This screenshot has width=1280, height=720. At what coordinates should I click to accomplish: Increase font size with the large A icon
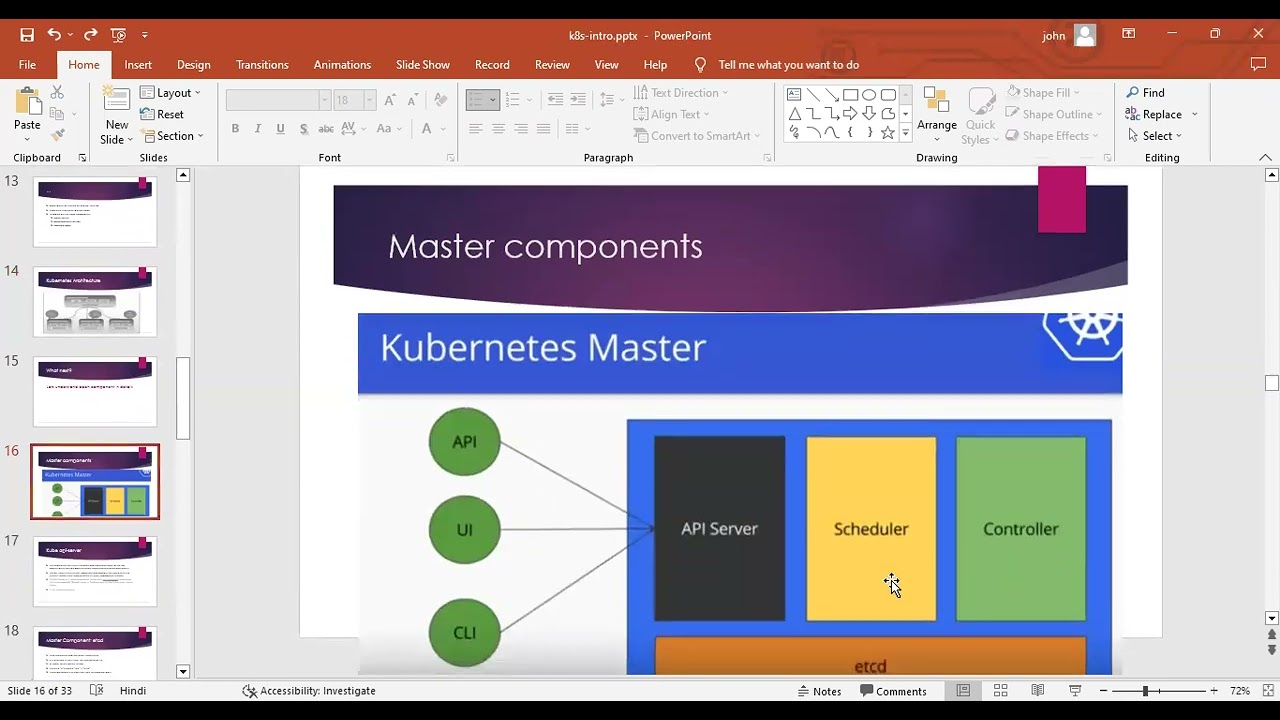pos(390,100)
